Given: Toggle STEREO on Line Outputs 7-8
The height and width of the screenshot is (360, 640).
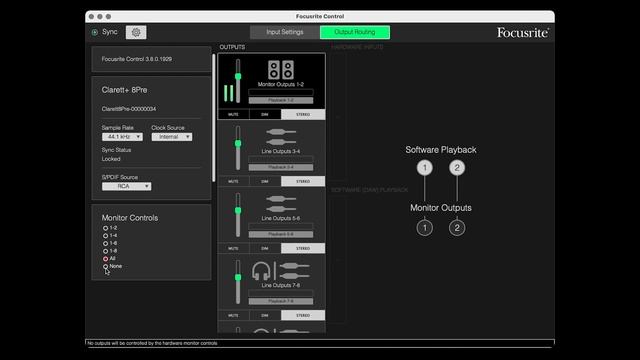Looking at the screenshot, I should click(303, 316).
